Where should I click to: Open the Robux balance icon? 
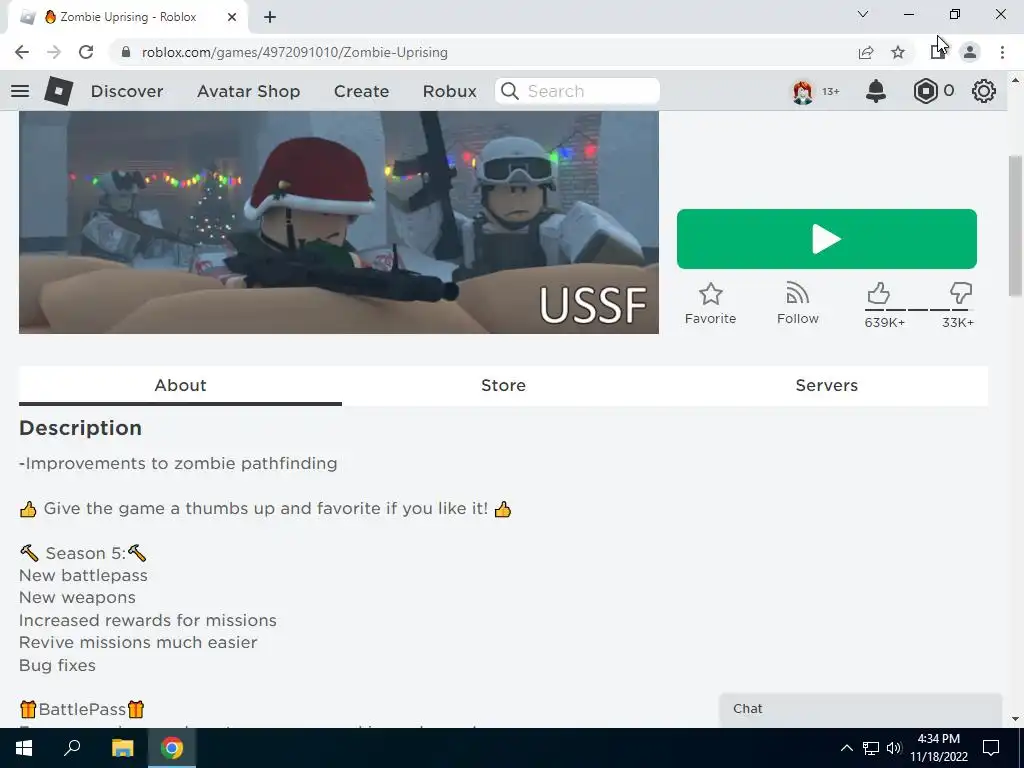click(x=925, y=91)
